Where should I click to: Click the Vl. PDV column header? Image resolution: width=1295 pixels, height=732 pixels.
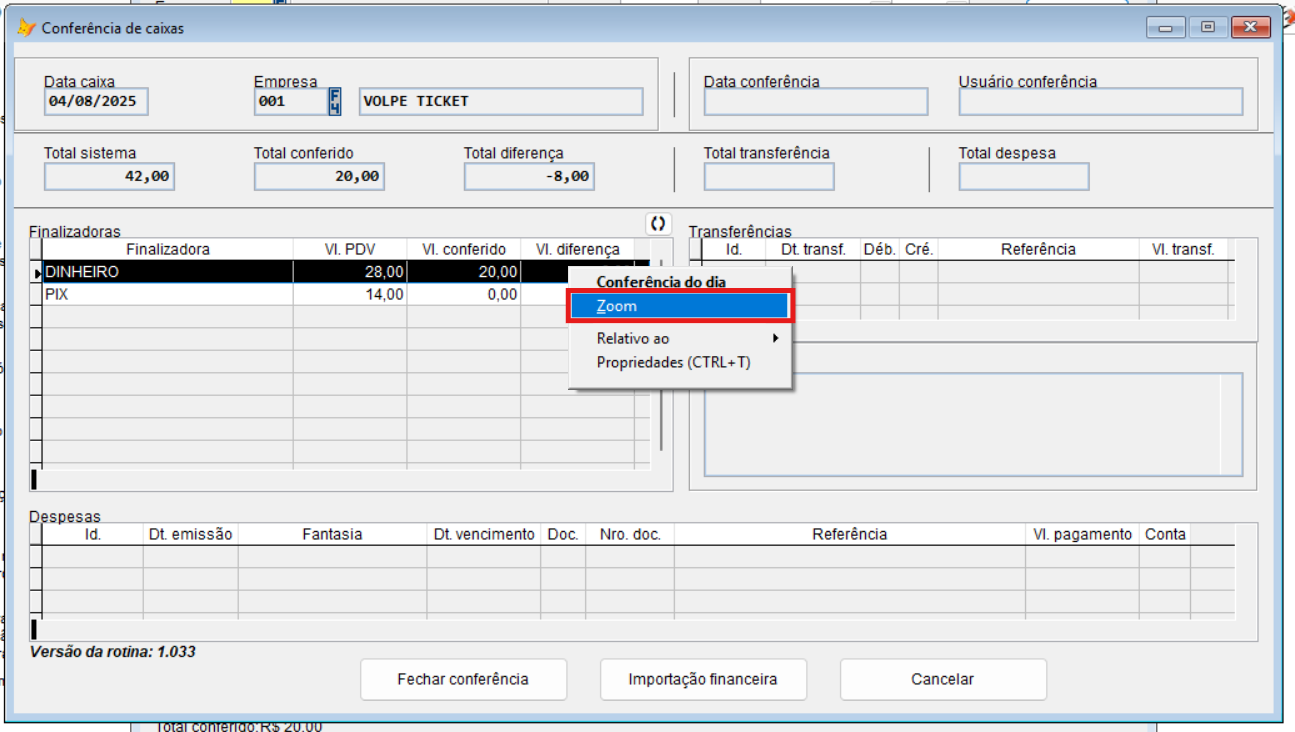[x=349, y=249]
